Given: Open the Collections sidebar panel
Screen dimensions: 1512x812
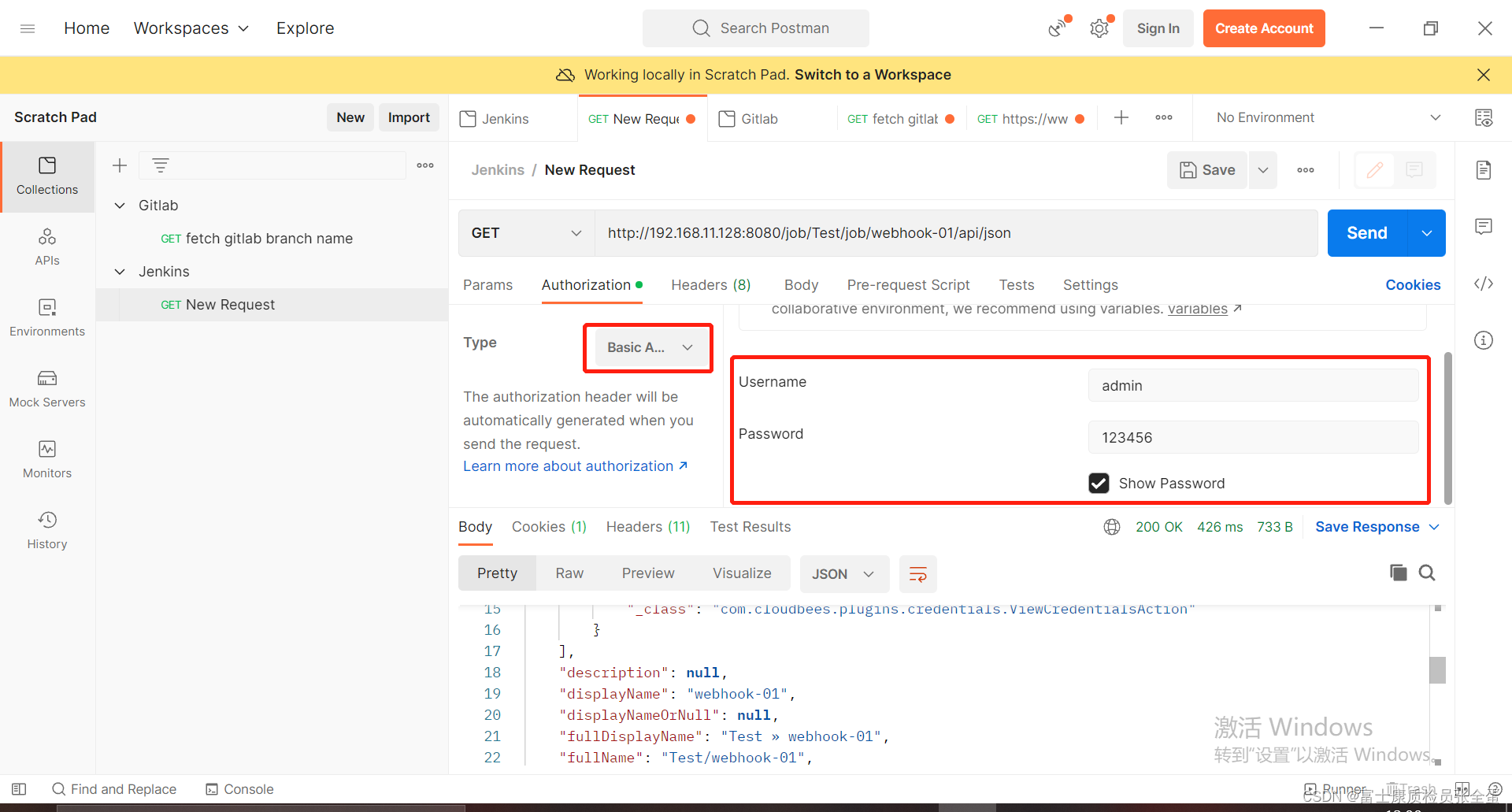Looking at the screenshot, I should click(47, 176).
